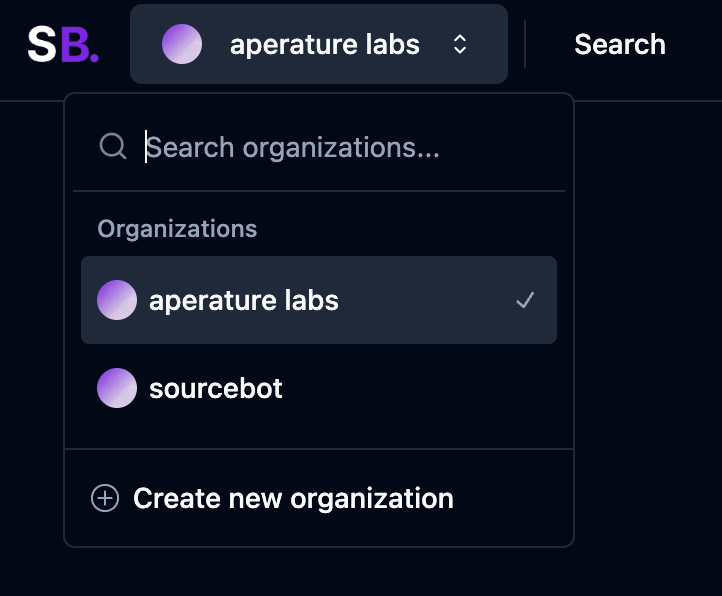Click the Organizations section heading
722x596 pixels.
click(x=177, y=229)
